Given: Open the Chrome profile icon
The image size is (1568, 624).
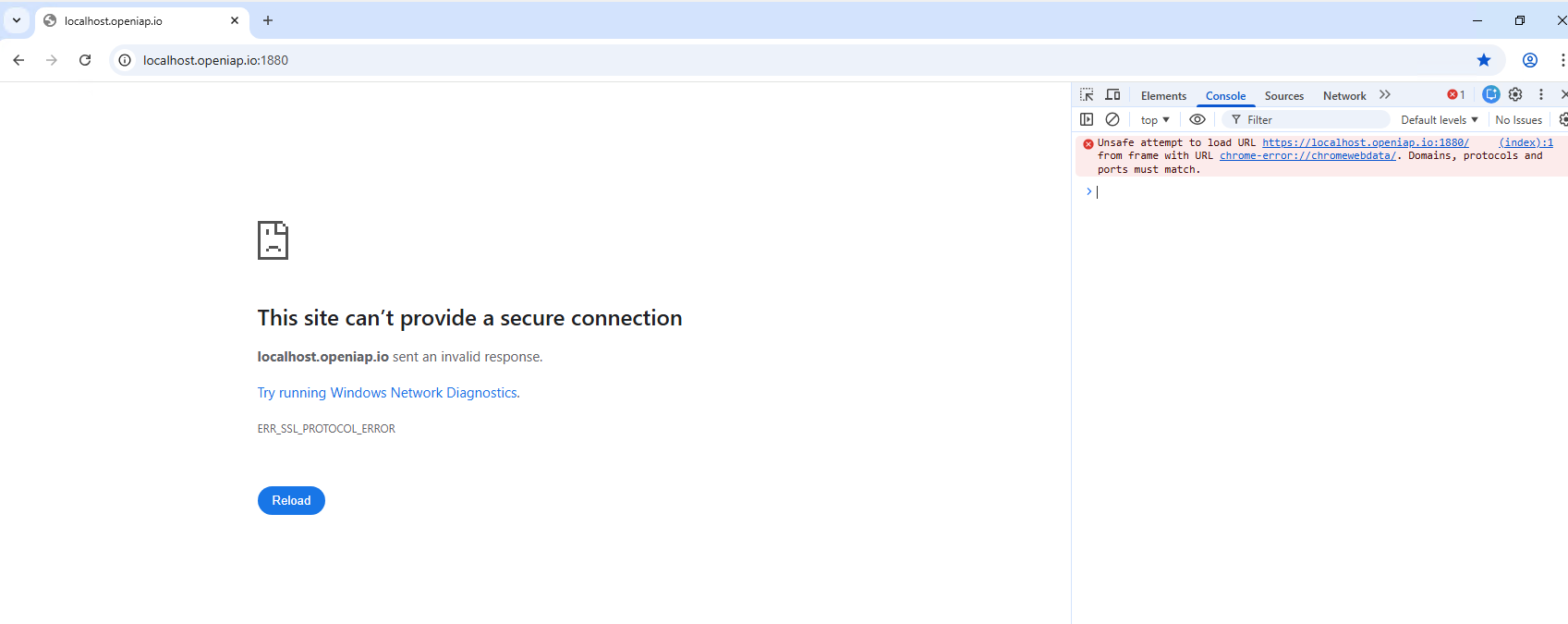Looking at the screenshot, I should [x=1530, y=60].
